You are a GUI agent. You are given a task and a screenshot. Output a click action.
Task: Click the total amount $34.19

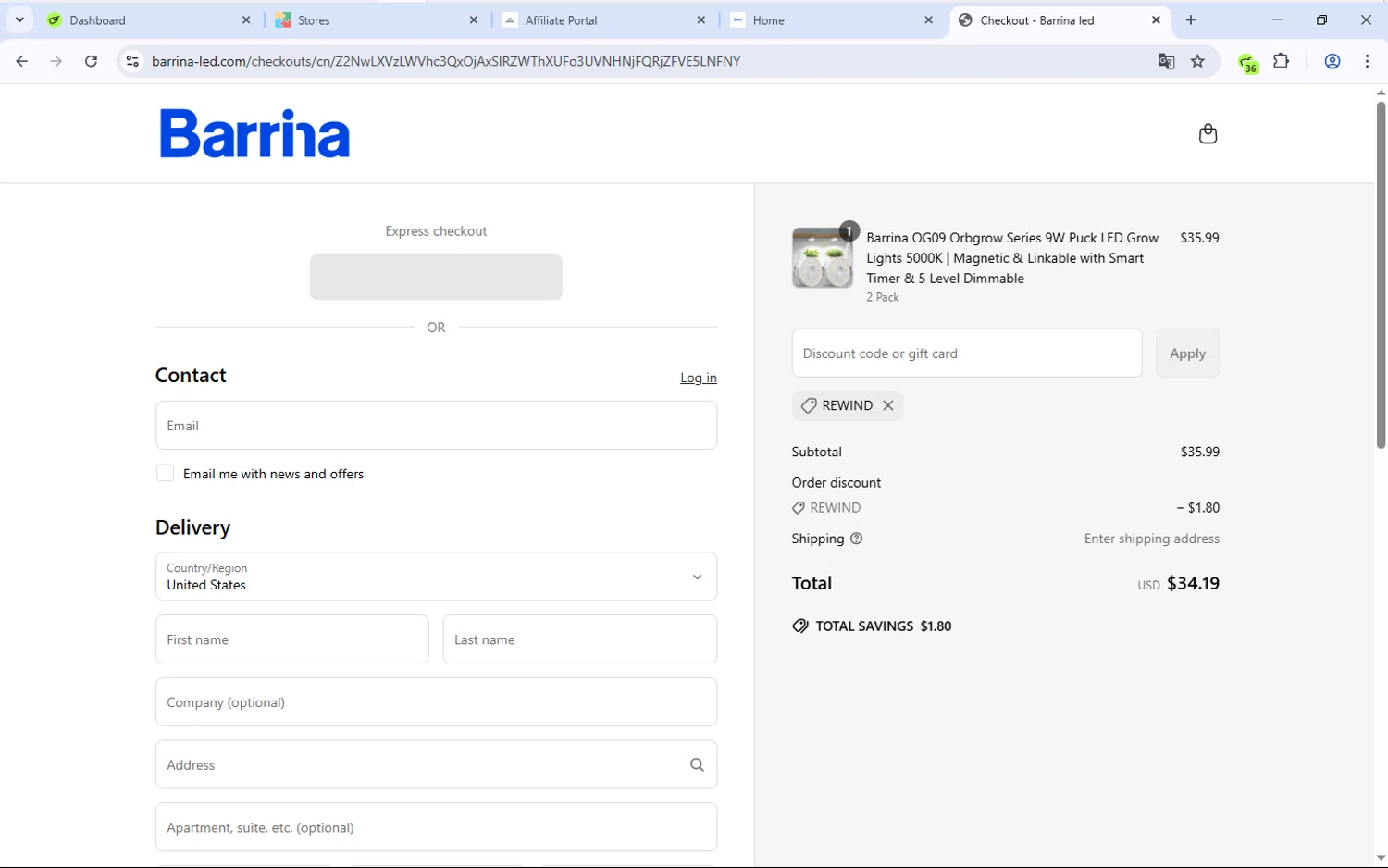point(1193,583)
